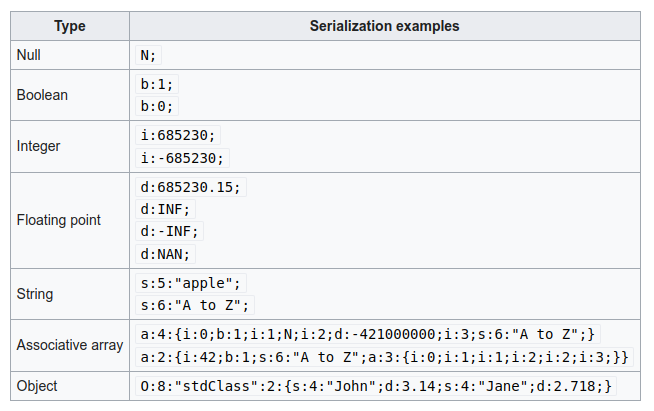
Task: Click the d:INF; code snippet
Action: pos(165,209)
